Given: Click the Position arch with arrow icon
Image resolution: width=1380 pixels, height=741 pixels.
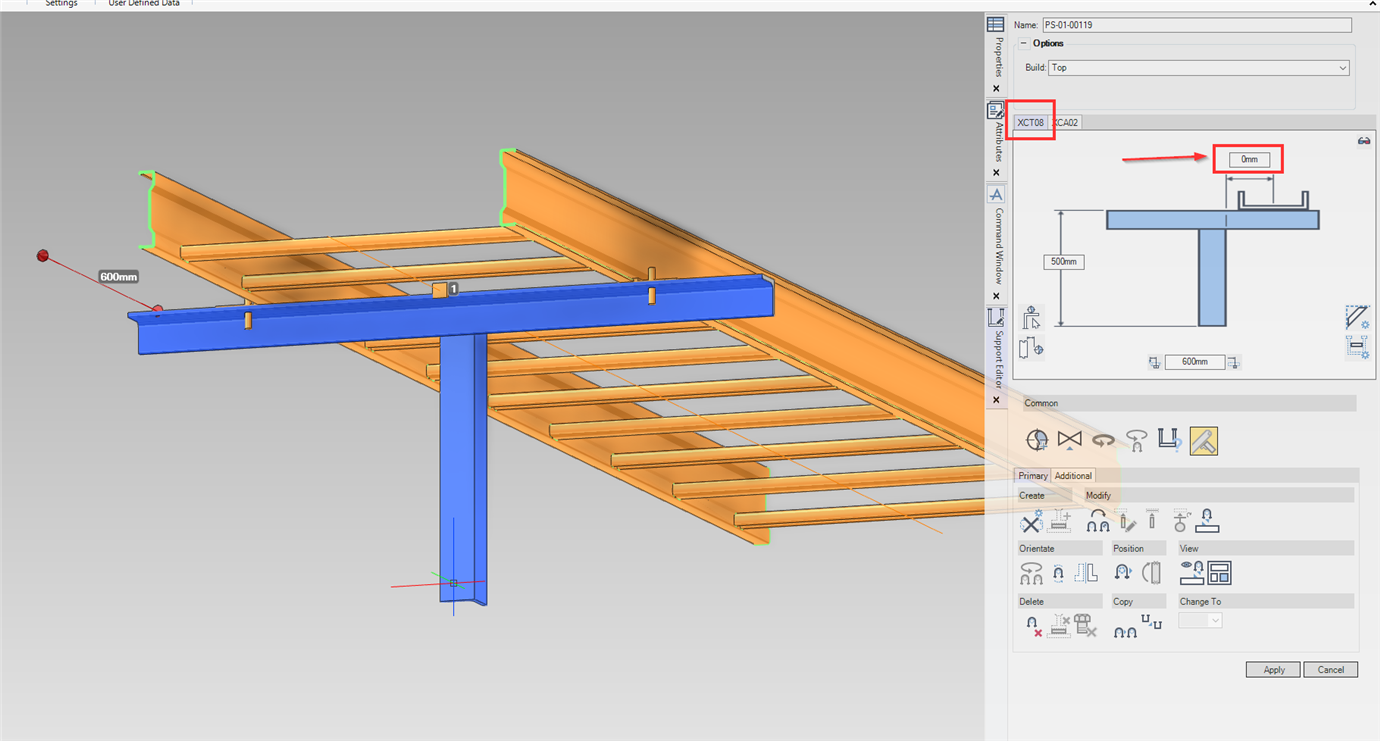Looking at the screenshot, I should coord(1124,573).
